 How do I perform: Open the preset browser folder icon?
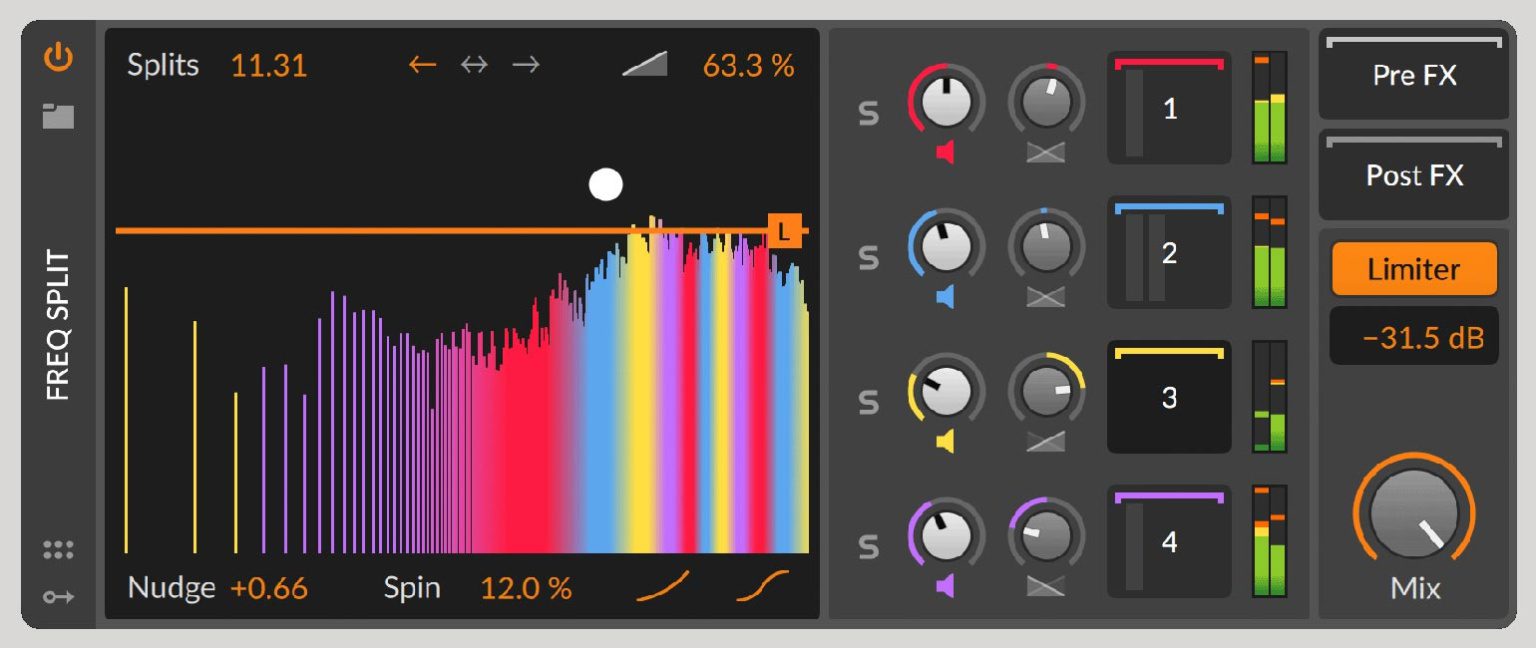(x=58, y=117)
